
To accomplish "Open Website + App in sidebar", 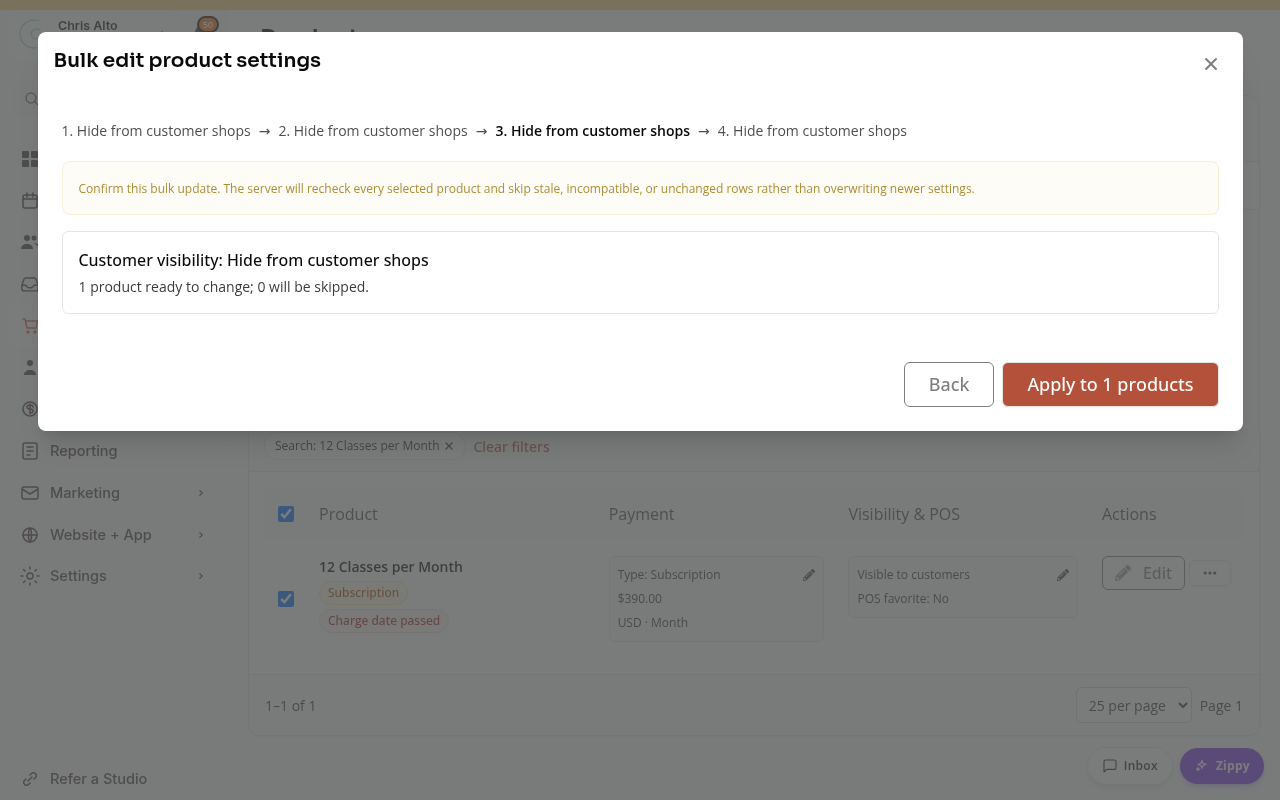I will pos(101,535).
